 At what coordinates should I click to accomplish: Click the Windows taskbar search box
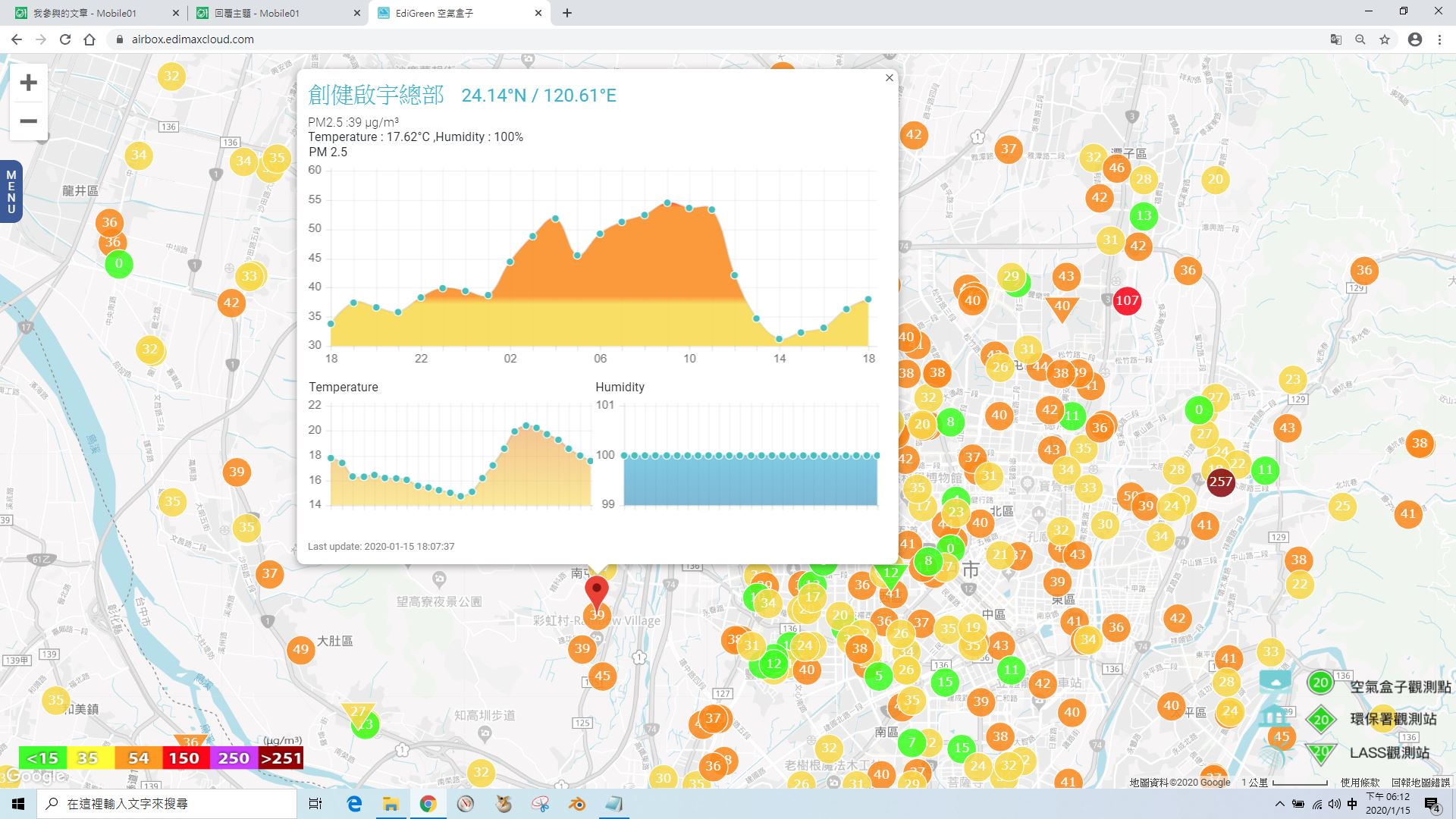[x=167, y=804]
